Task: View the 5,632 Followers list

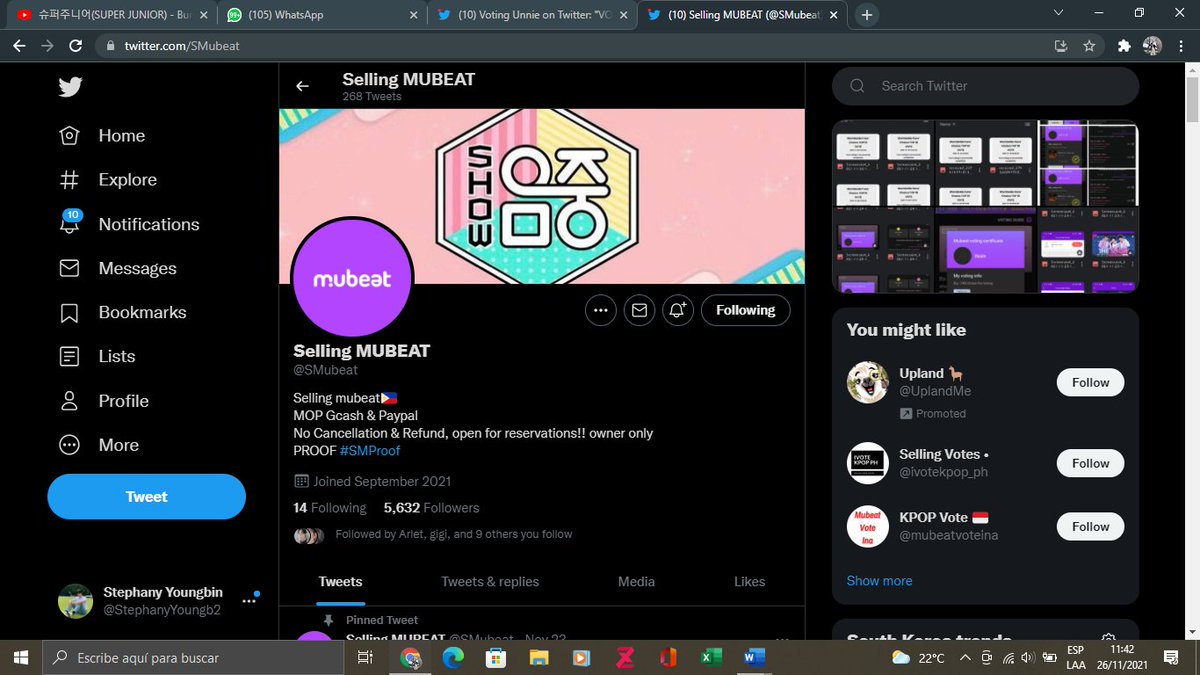Action: coord(431,508)
